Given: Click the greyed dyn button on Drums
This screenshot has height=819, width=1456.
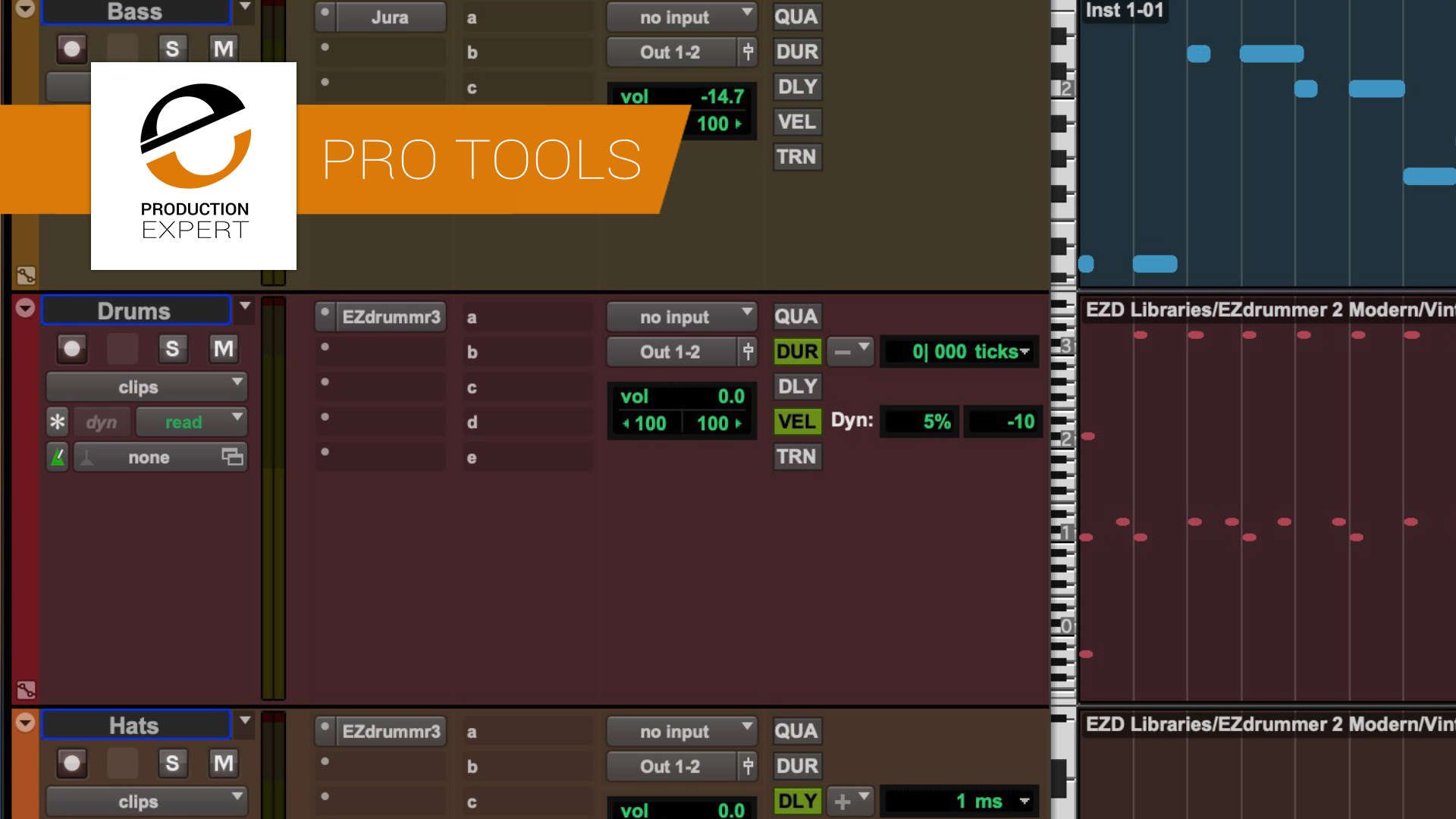Looking at the screenshot, I should coord(102,422).
